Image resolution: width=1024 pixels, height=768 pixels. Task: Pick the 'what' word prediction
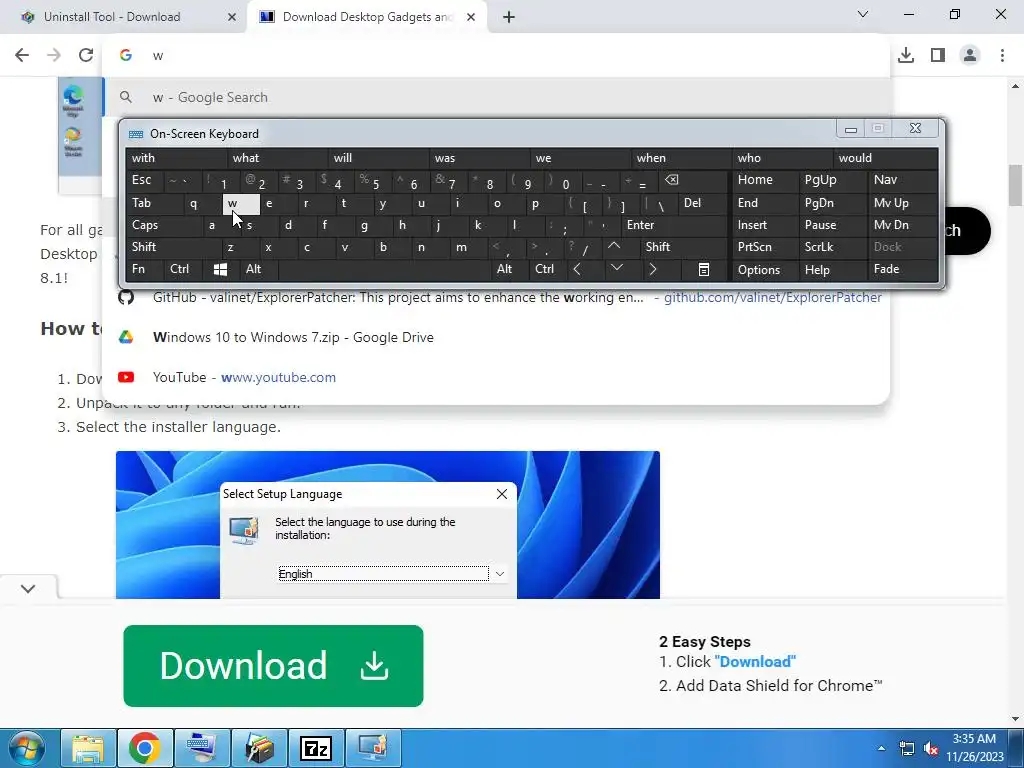point(277,158)
